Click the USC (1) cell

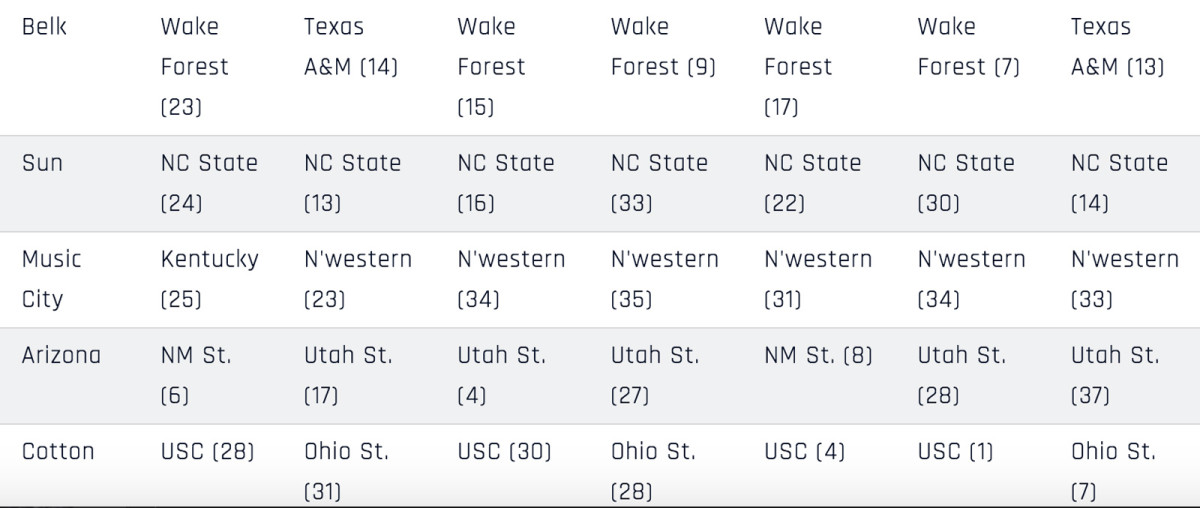tap(955, 451)
